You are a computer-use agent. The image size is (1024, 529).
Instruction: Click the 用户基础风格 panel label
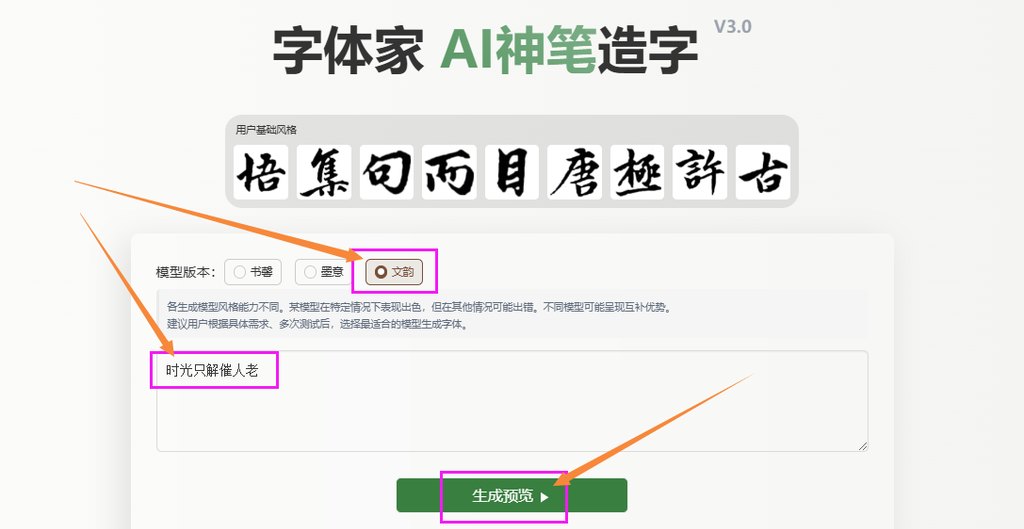point(266,130)
